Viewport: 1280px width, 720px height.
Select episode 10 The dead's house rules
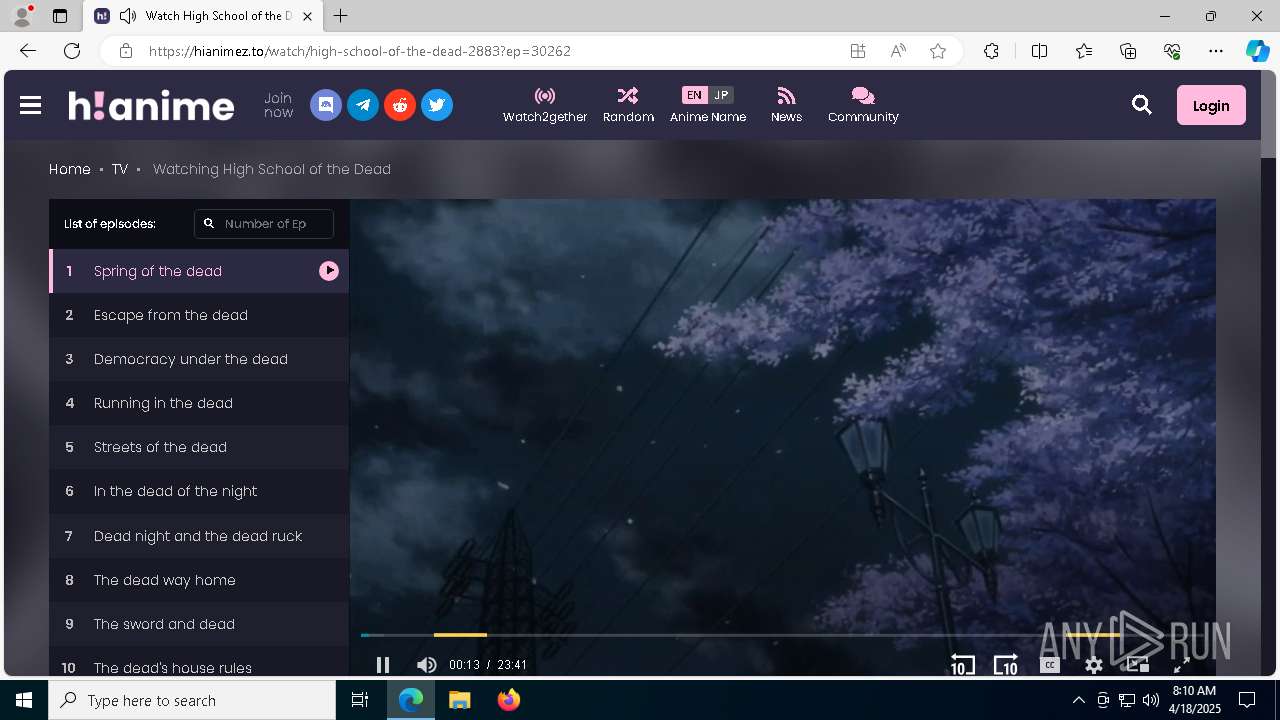(x=199, y=662)
